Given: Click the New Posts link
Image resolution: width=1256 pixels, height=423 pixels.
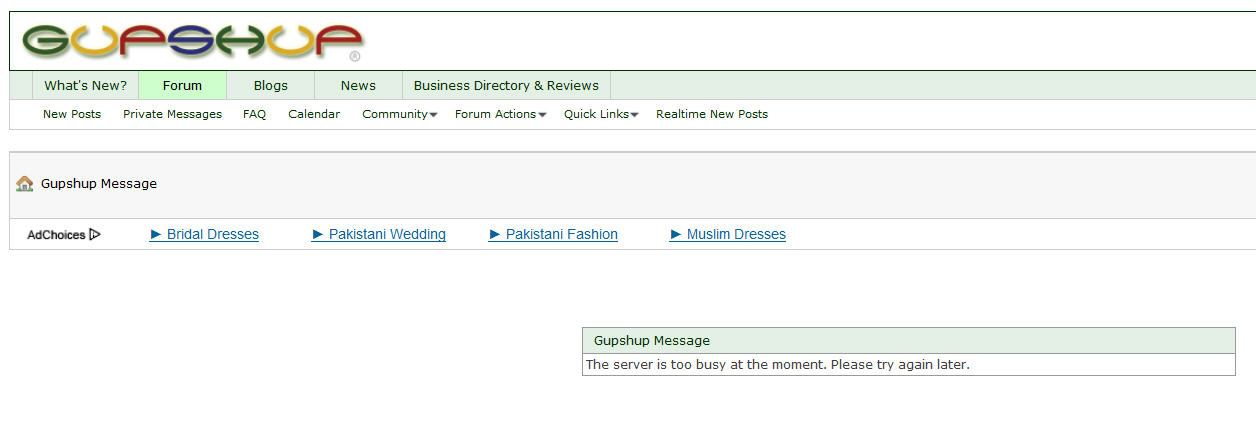Looking at the screenshot, I should (72, 114).
